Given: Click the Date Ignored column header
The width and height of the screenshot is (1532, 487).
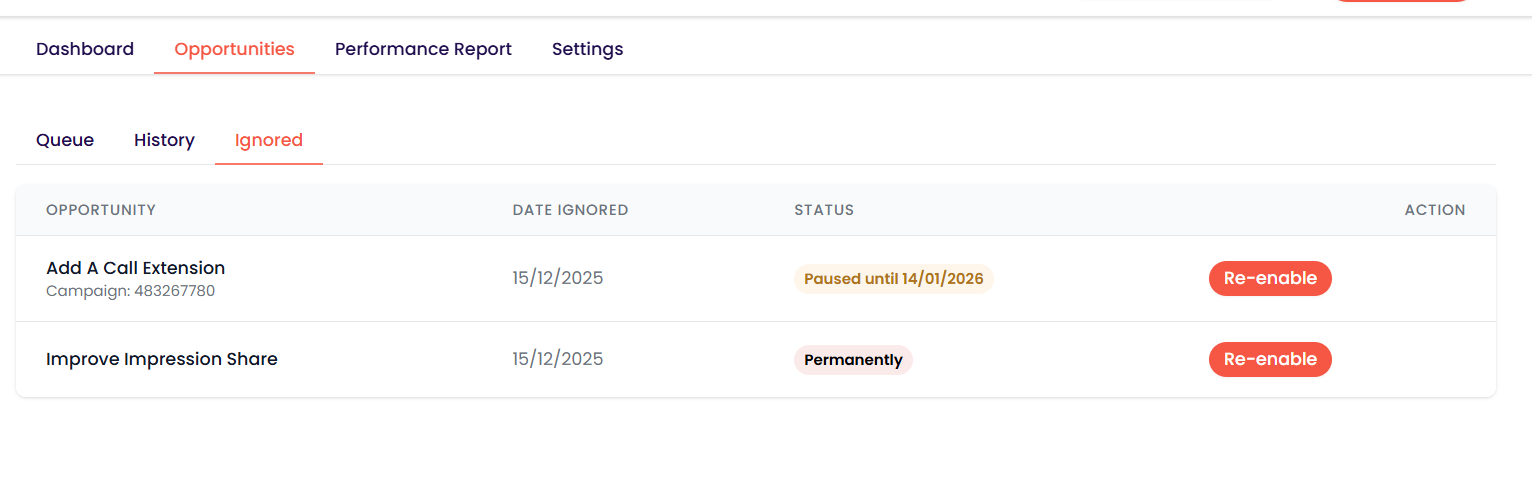Looking at the screenshot, I should coord(570,210).
